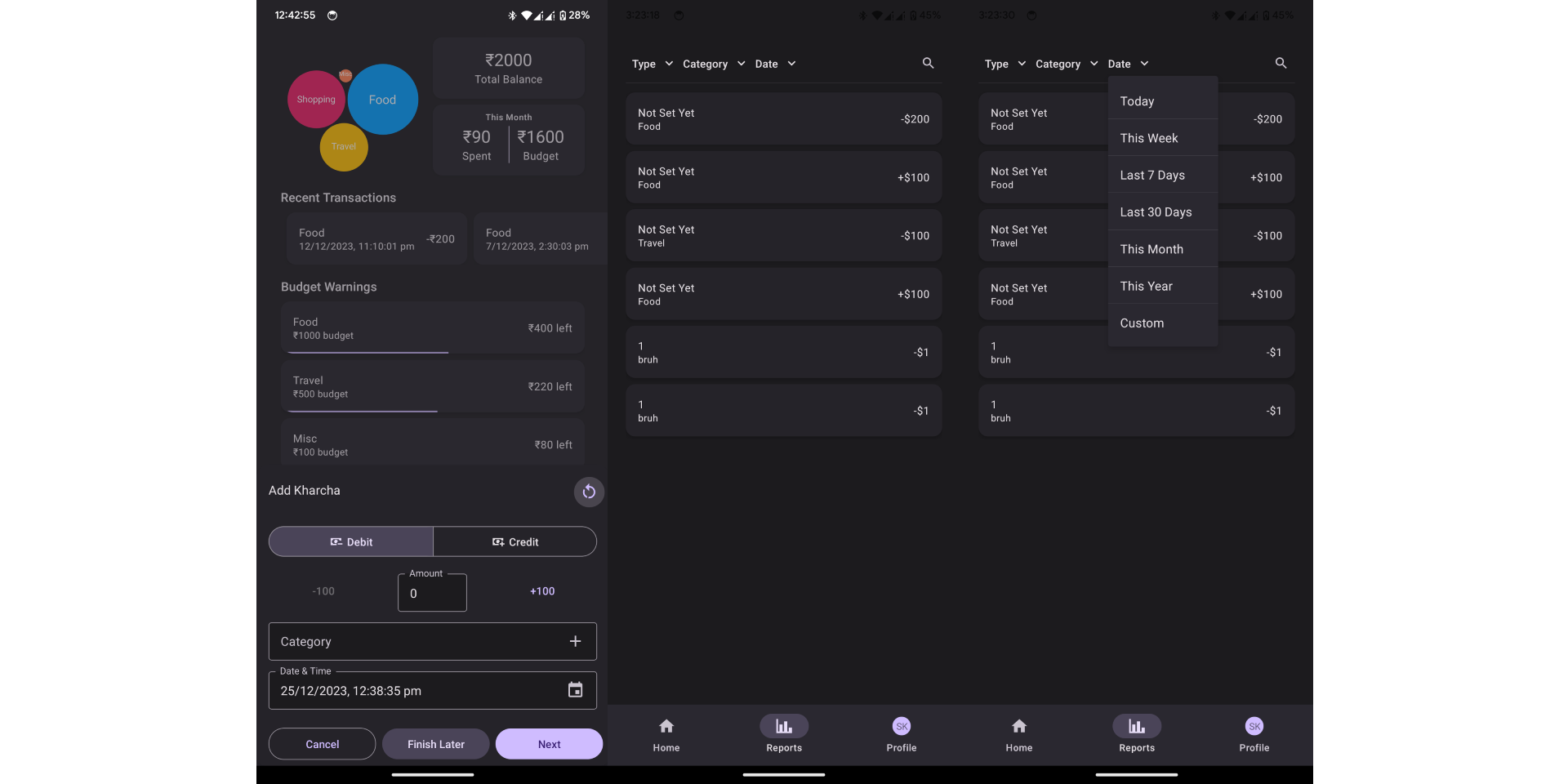The width and height of the screenshot is (1568, 784).
Task: Select the Shopping bubble in the chart
Action: point(316,99)
